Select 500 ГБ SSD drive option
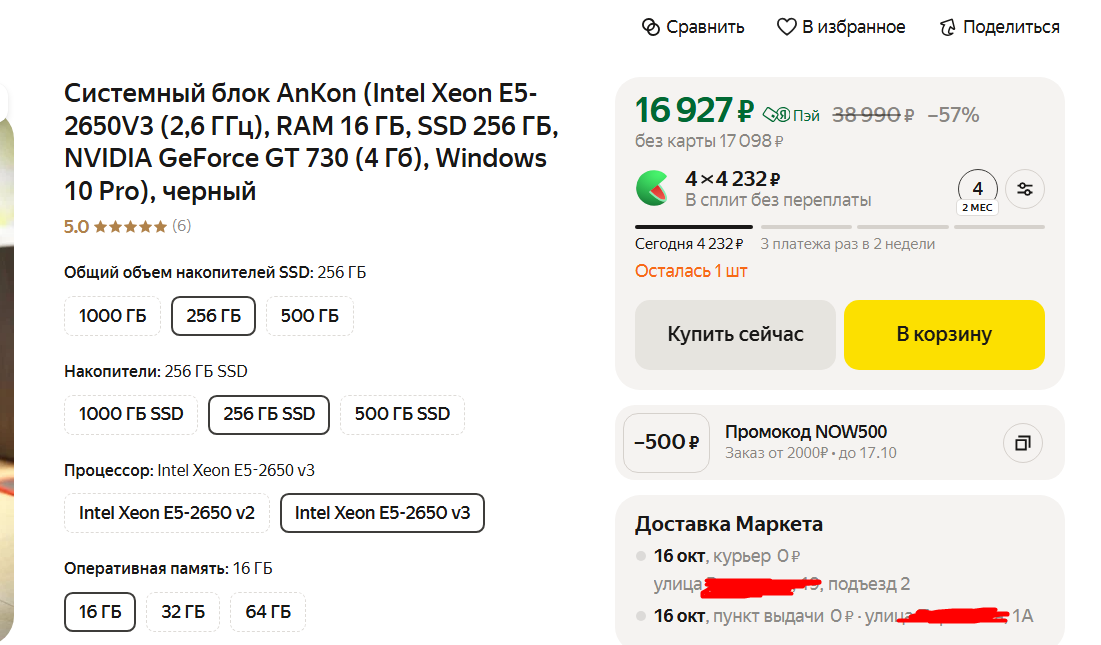The image size is (1101, 645). pyautogui.click(x=402, y=414)
